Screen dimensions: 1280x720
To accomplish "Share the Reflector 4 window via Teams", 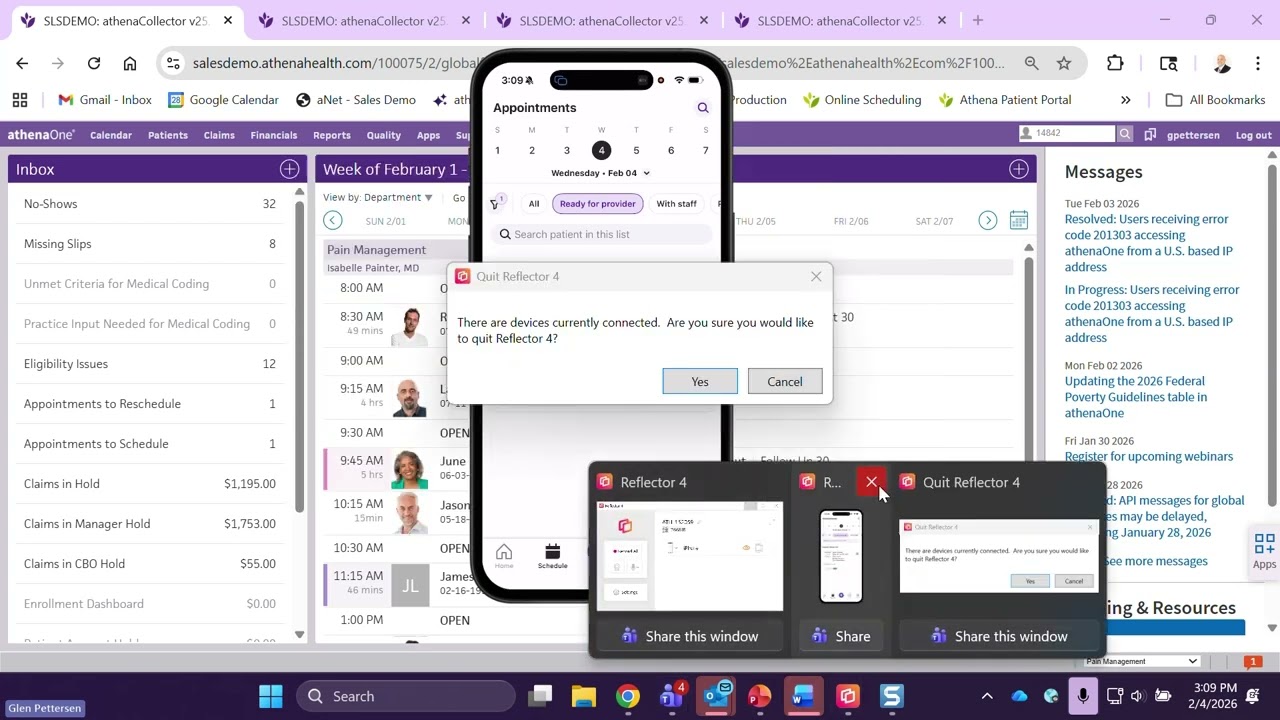I will point(690,636).
